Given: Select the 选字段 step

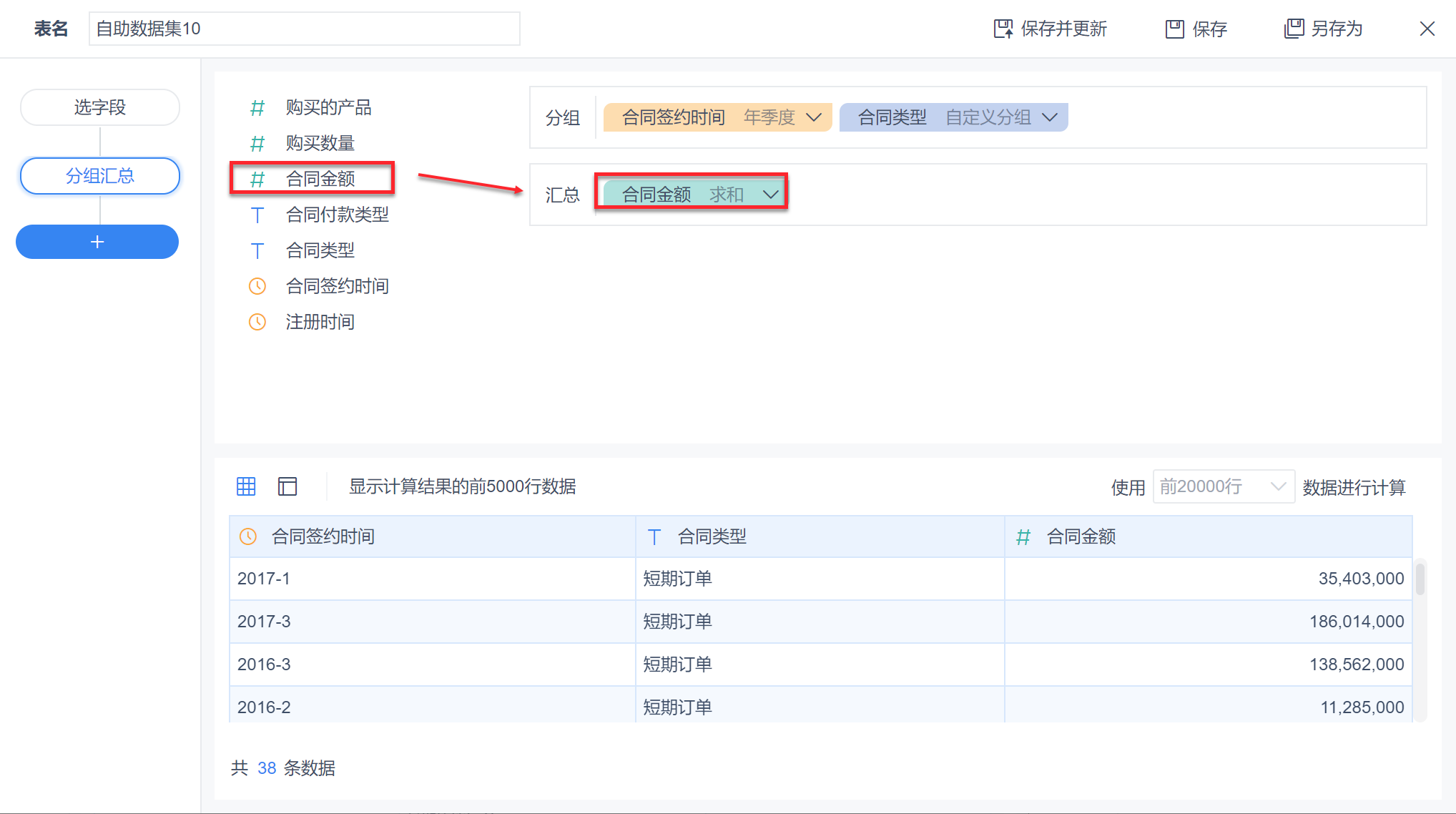Looking at the screenshot, I should pyautogui.click(x=99, y=107).
